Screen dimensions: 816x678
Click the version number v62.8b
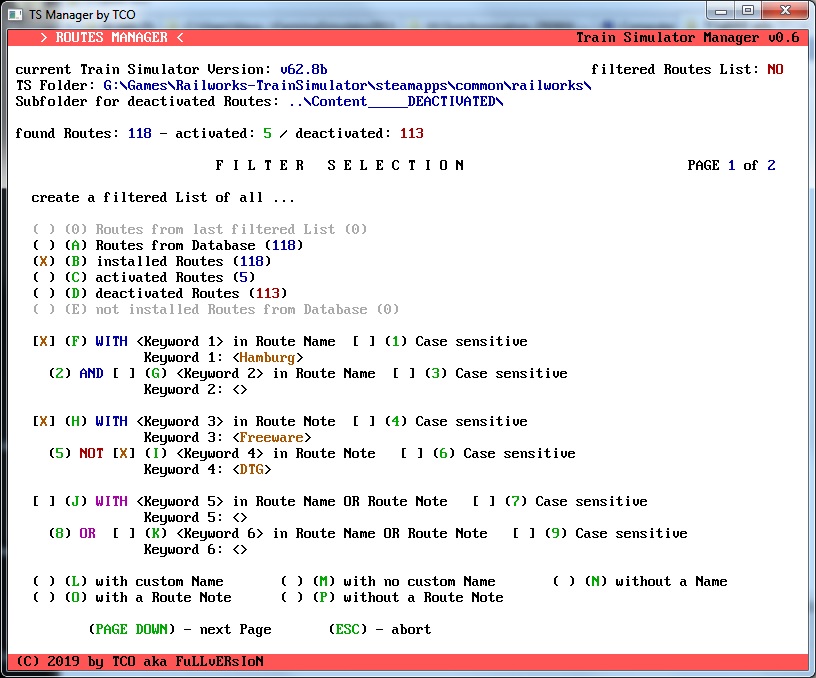pos(304,69)
